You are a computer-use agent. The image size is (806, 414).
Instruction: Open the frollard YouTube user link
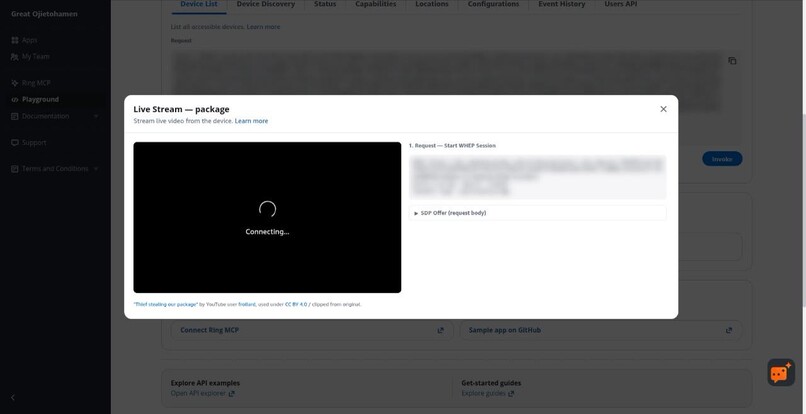247,304
